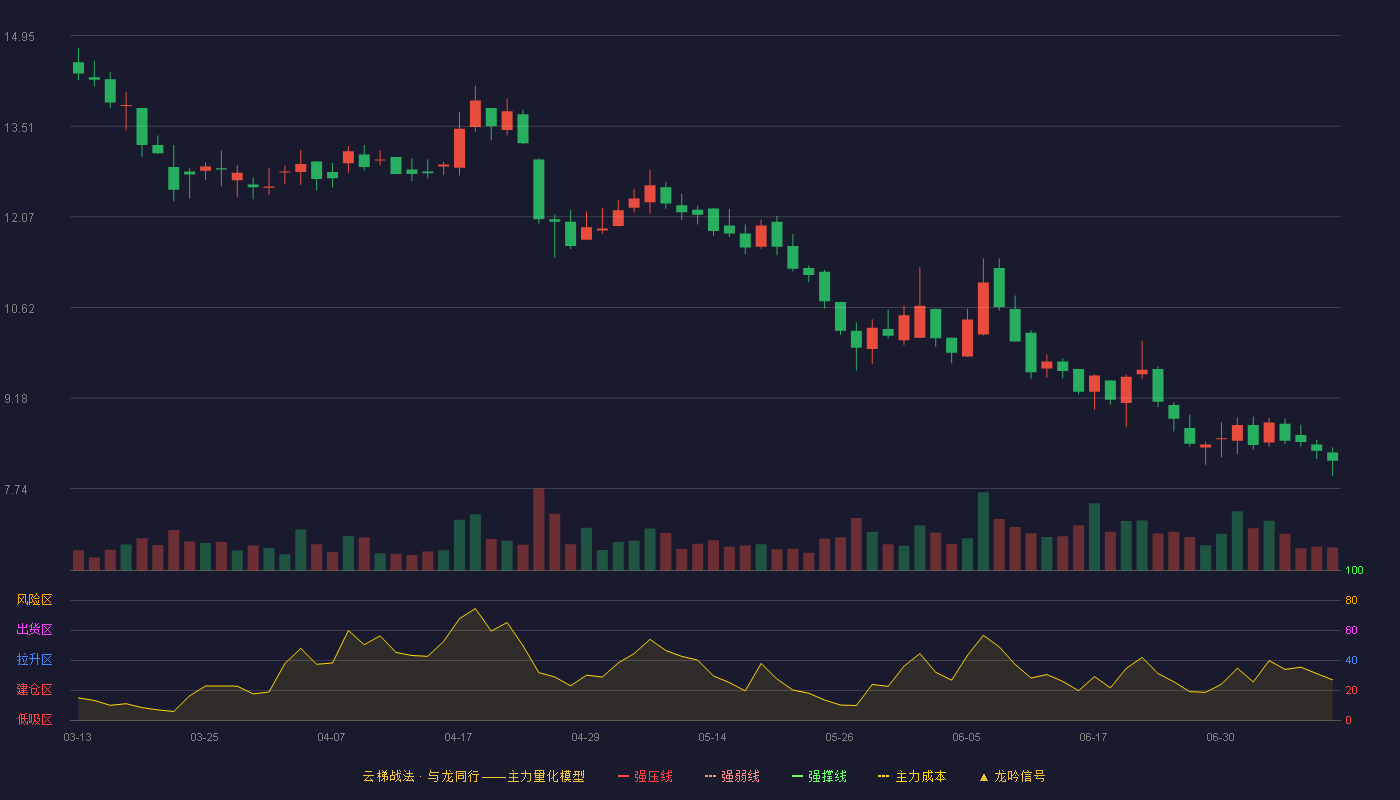Toggle the 强弱线 legend item
1400x800 pixels.
pos(732,776)
